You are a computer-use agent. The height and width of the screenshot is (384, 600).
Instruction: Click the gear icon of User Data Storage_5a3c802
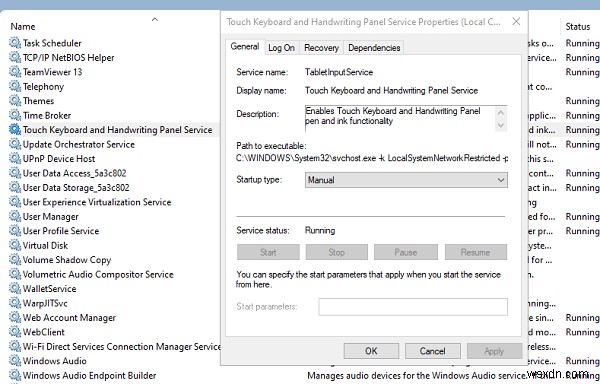coord(15,187)
